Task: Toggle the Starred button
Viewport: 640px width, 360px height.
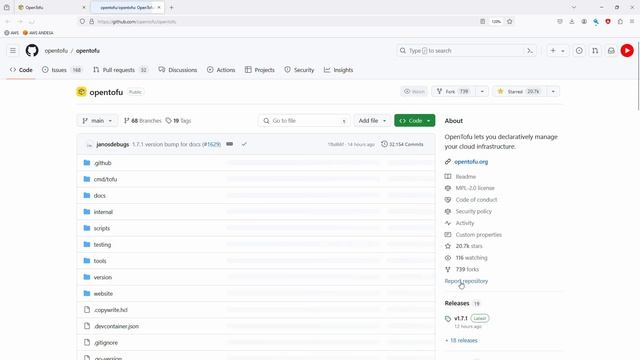Action: coord(519,91)
